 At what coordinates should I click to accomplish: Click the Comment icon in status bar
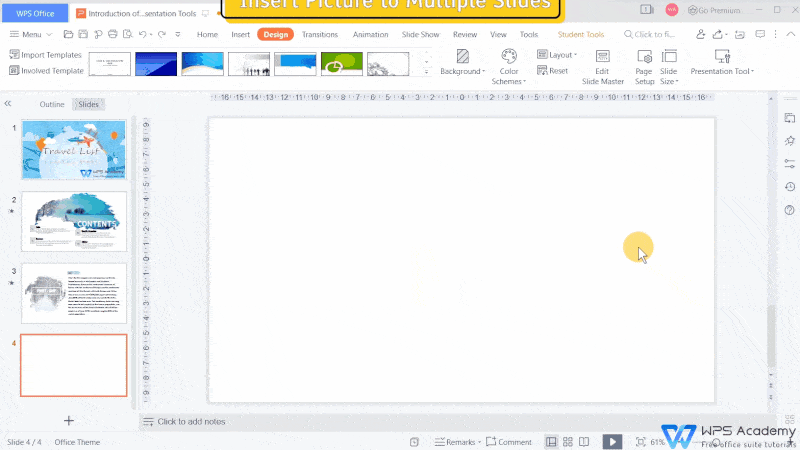coord(509,441)
